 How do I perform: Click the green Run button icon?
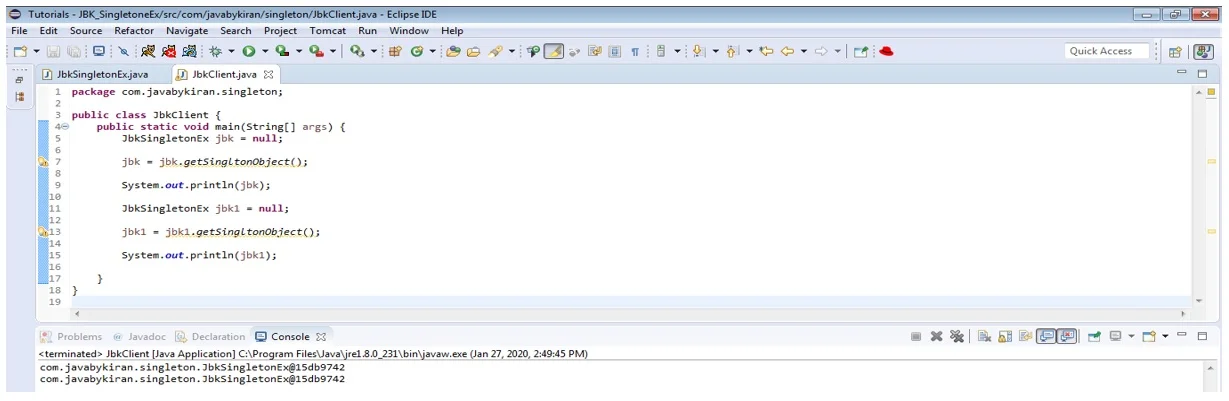coord(248,51)
